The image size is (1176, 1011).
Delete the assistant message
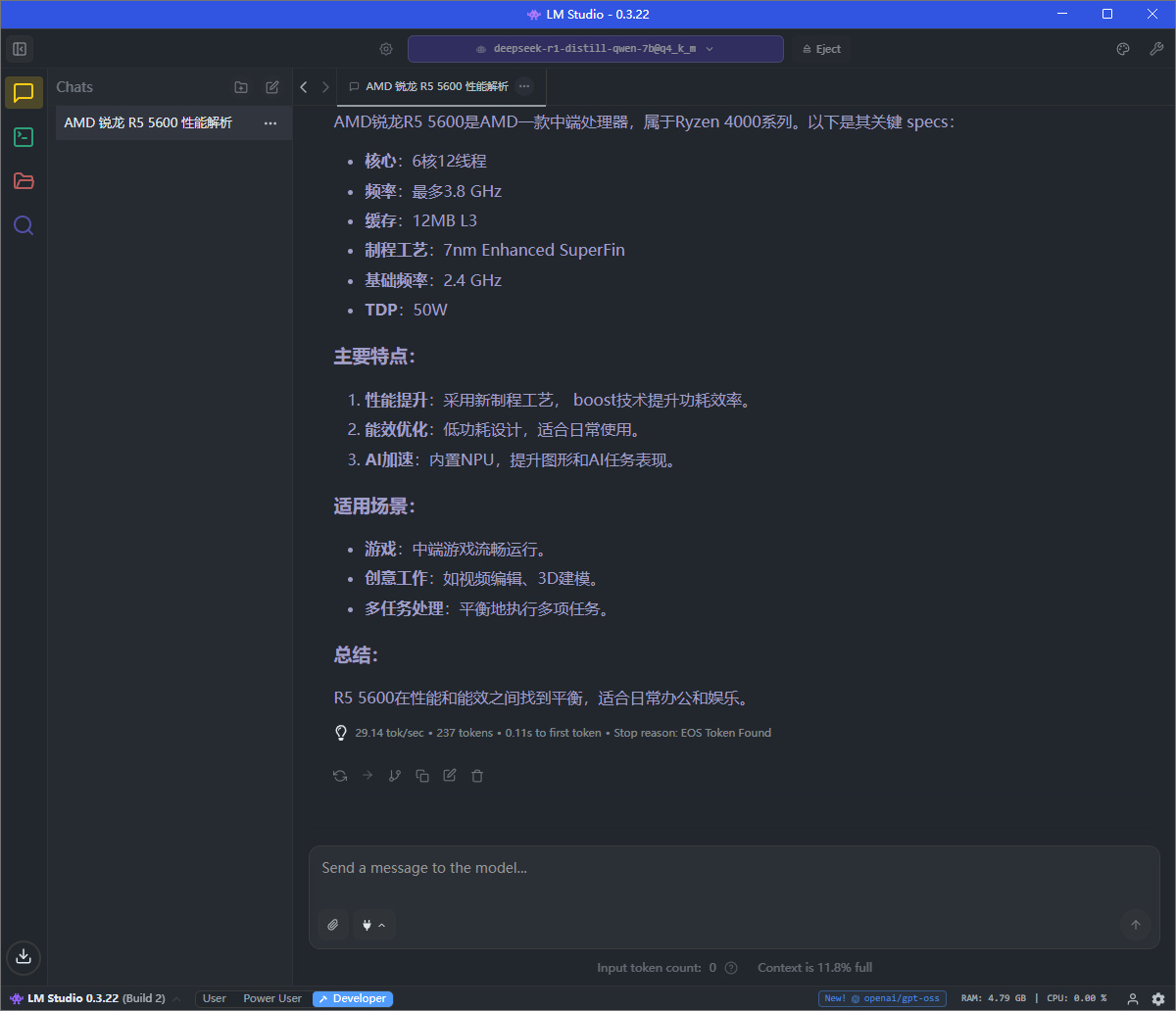477,776
